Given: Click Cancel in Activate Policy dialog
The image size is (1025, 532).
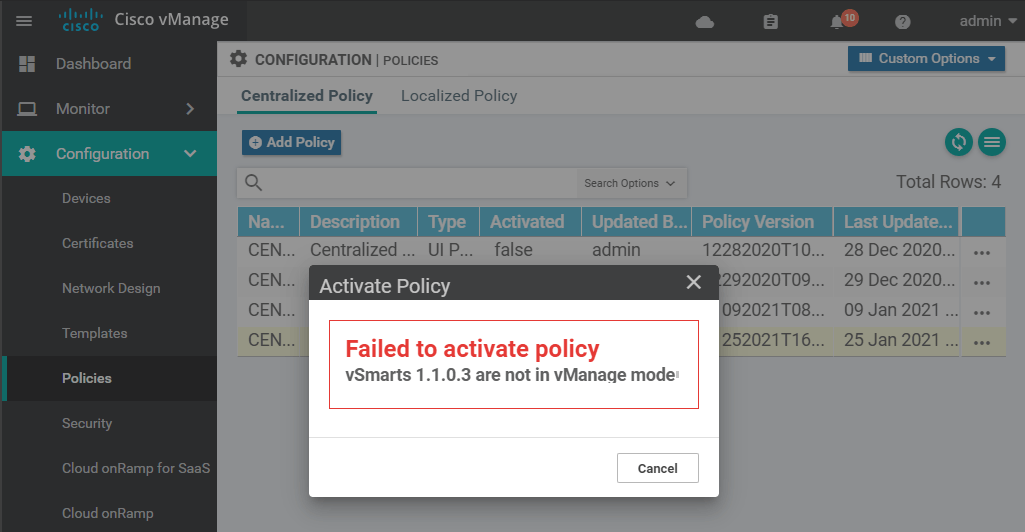Looking at the screenshot, I should click(x=658, y=468).
